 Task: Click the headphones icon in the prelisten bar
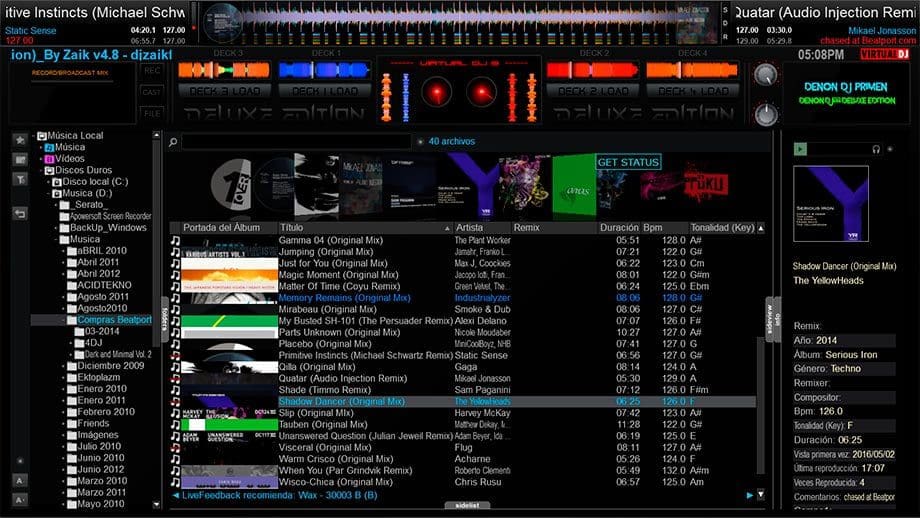(876, 149)
